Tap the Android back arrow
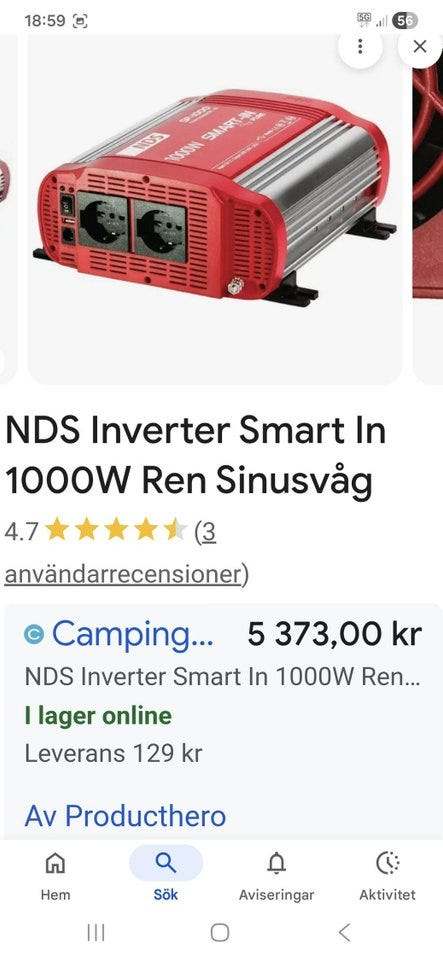Viewport: 443px width, 960px height. [x=344, y=932]
